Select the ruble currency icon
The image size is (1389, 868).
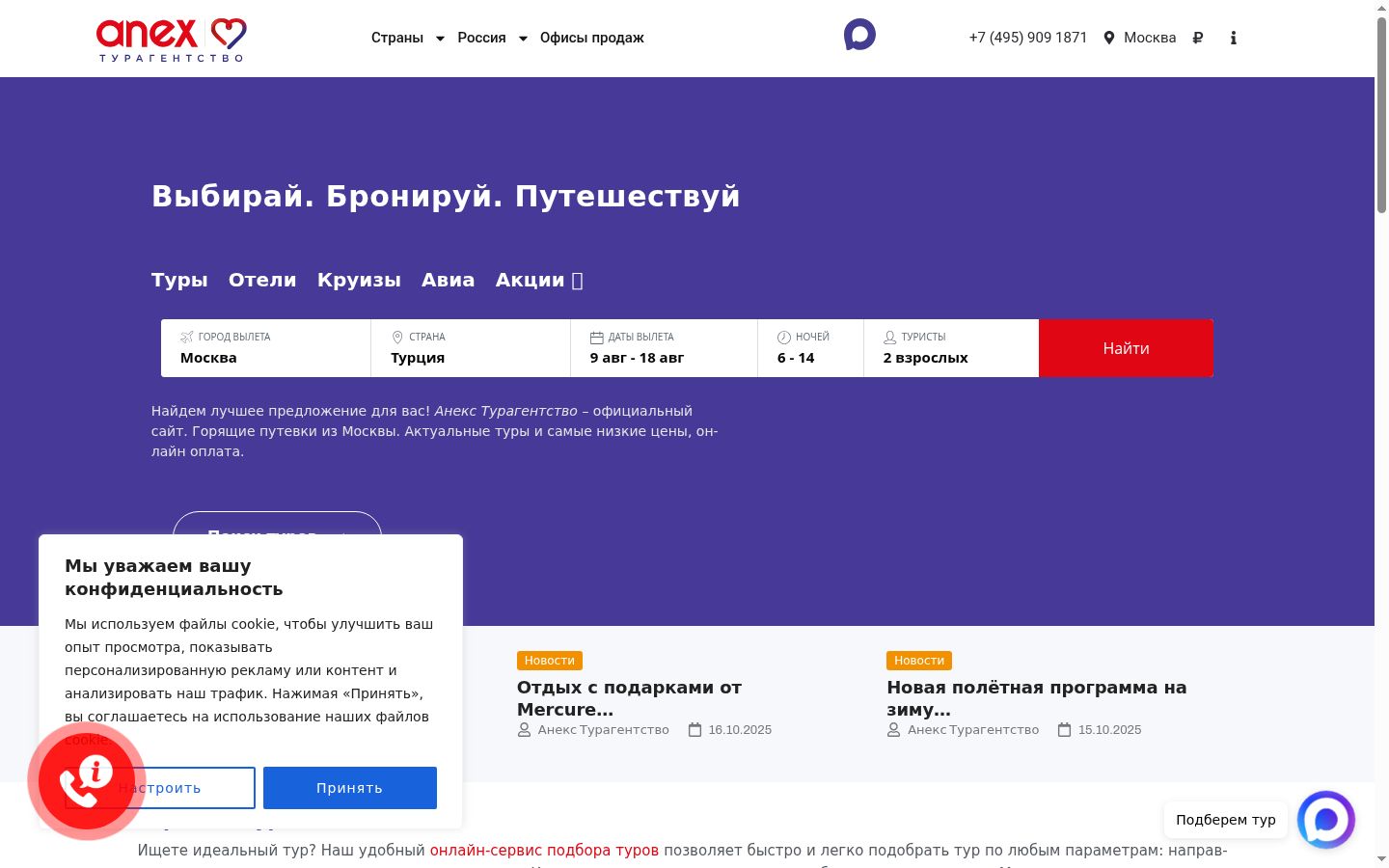(x=1198, y=38)
